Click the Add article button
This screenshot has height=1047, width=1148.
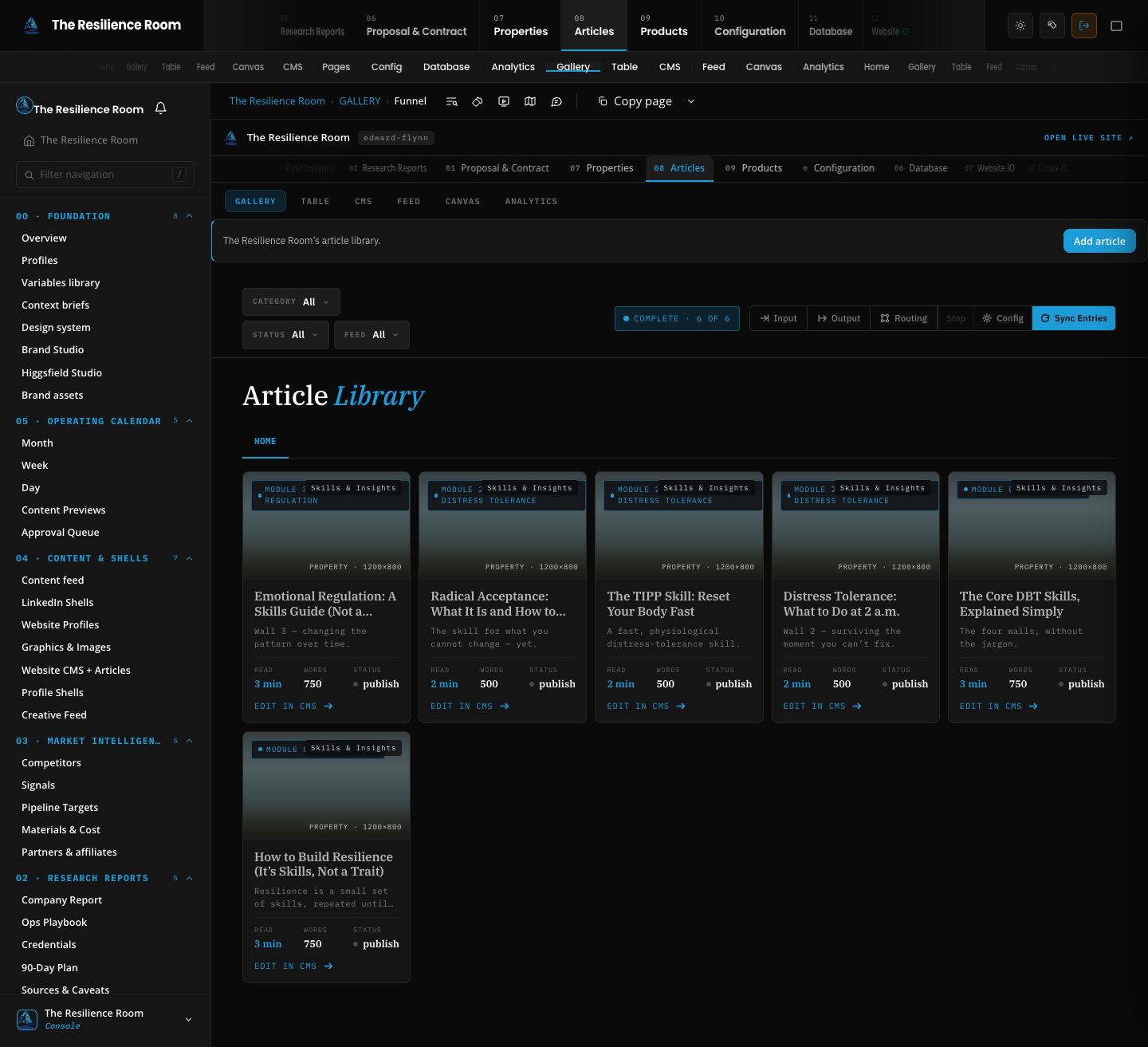pyautogui.click(x=1099, y=241)
